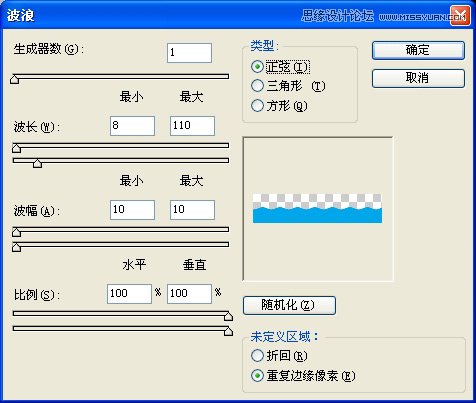Click the maximum amplitude slider handle
Image resolution: width=476 pixels, height=403 pixels.
(16, 247)
